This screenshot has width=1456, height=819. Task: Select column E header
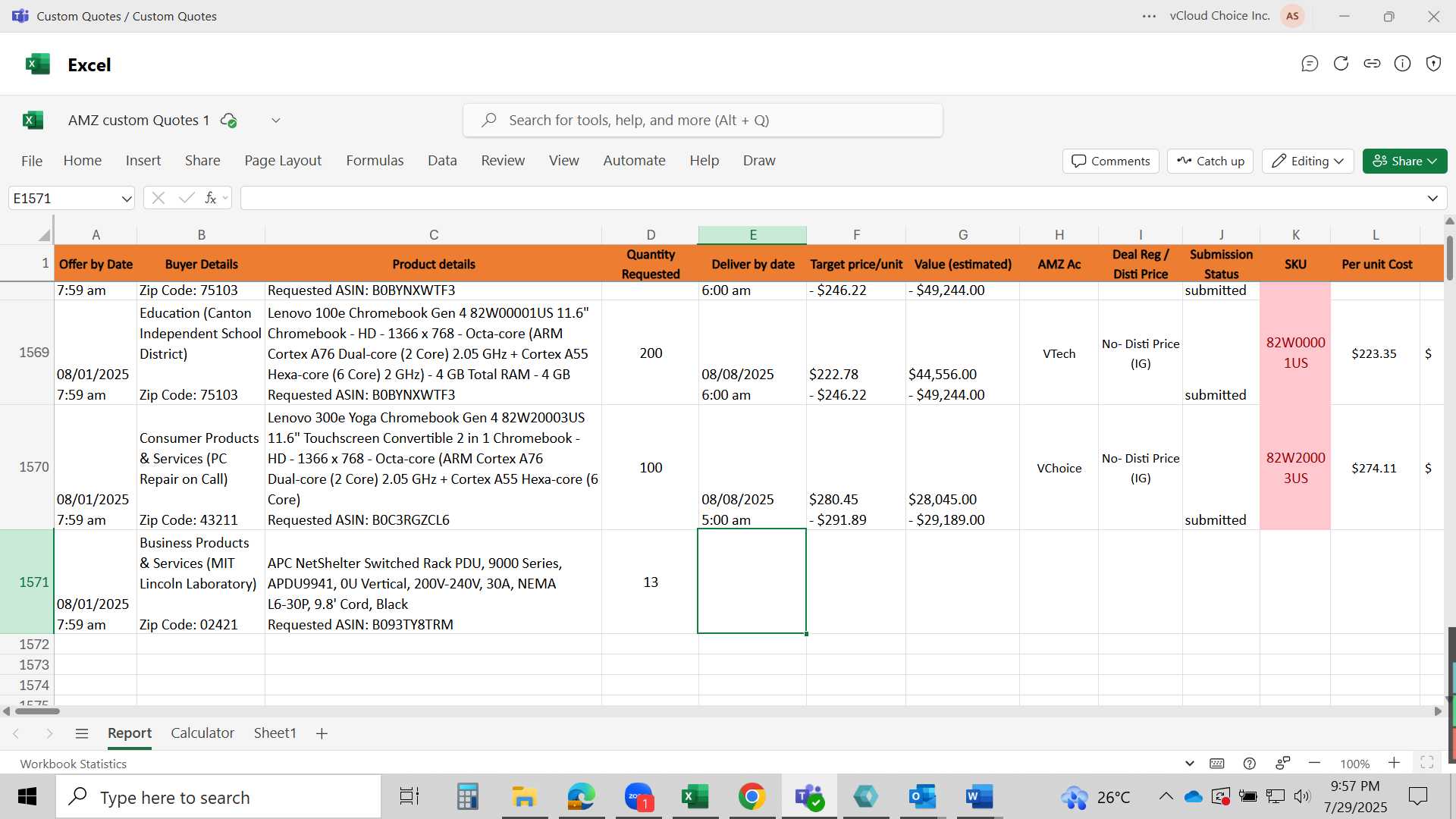(x=752, y=235)
